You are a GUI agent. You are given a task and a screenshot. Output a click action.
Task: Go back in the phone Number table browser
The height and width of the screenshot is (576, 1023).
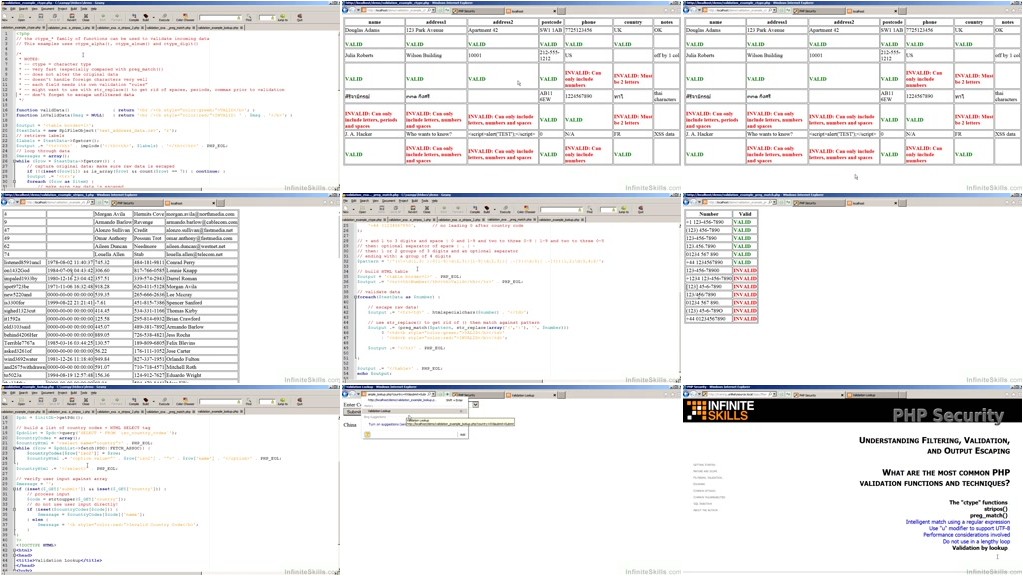click(686, 202)
